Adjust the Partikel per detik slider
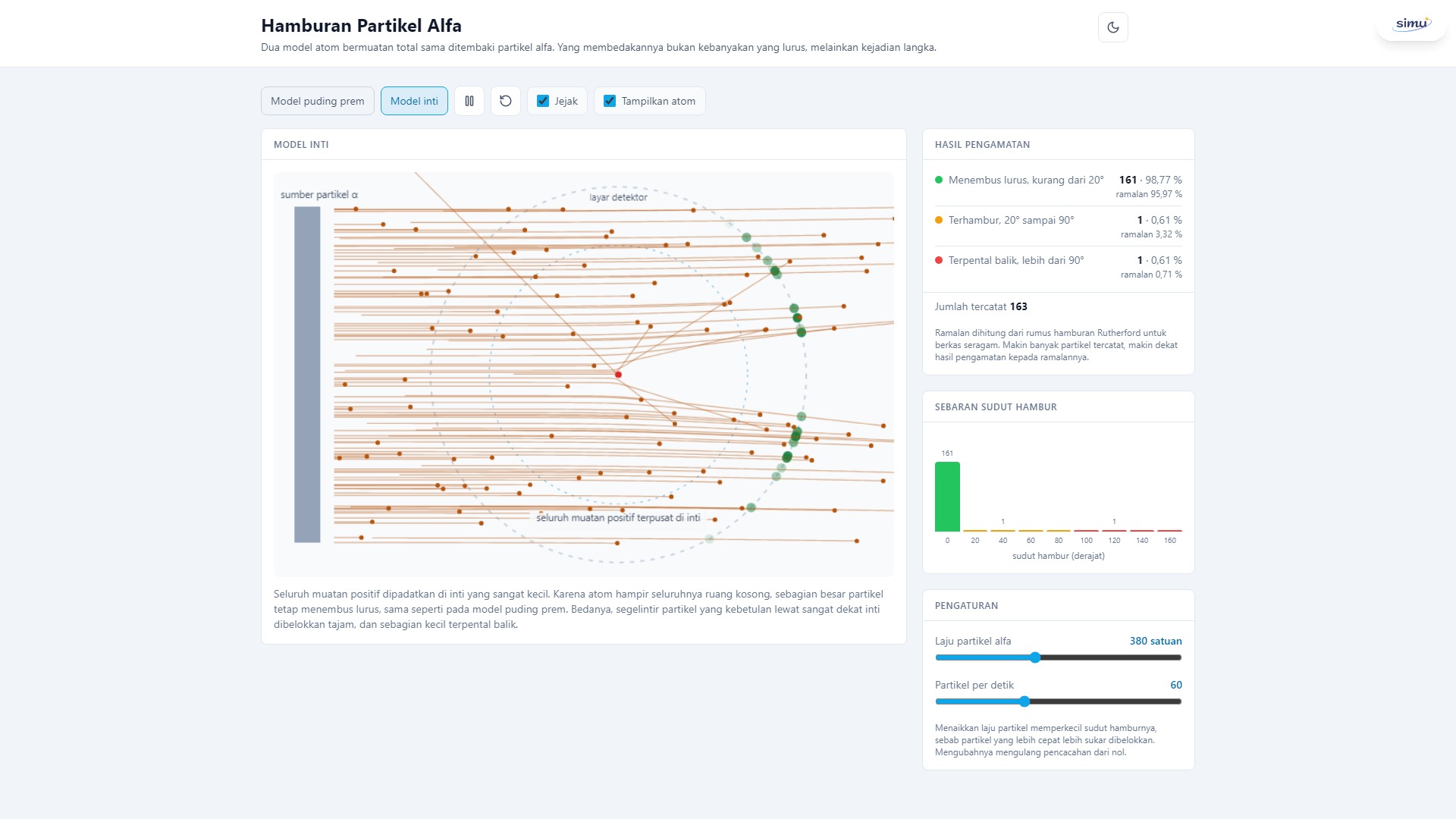 pos(1058,701)
